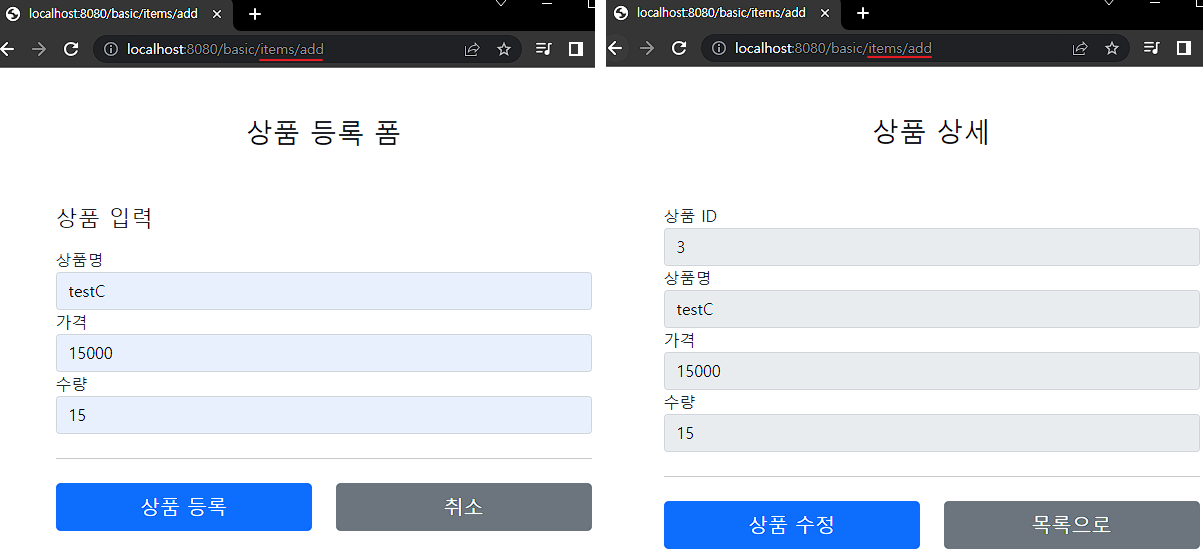Edit 수량 field in registration form

(324, 415)
